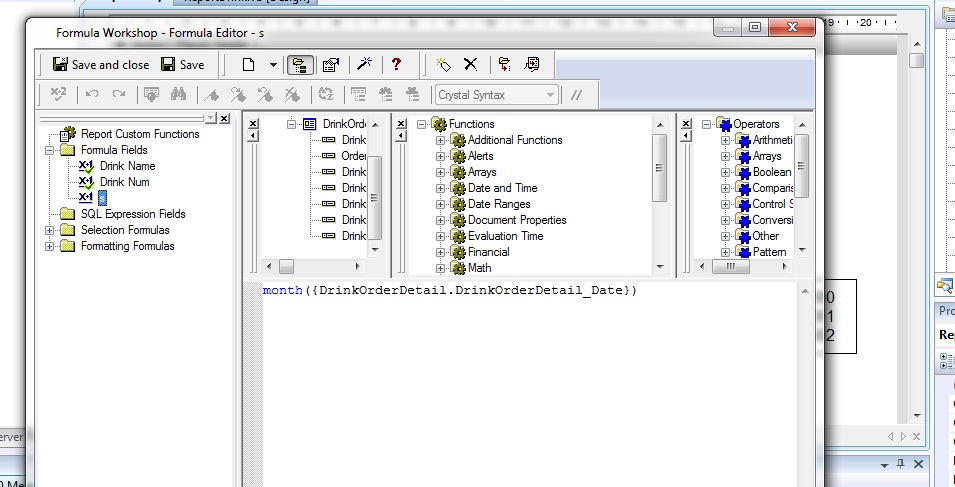Select Report Custom Functions in tree

pos(140,134)
